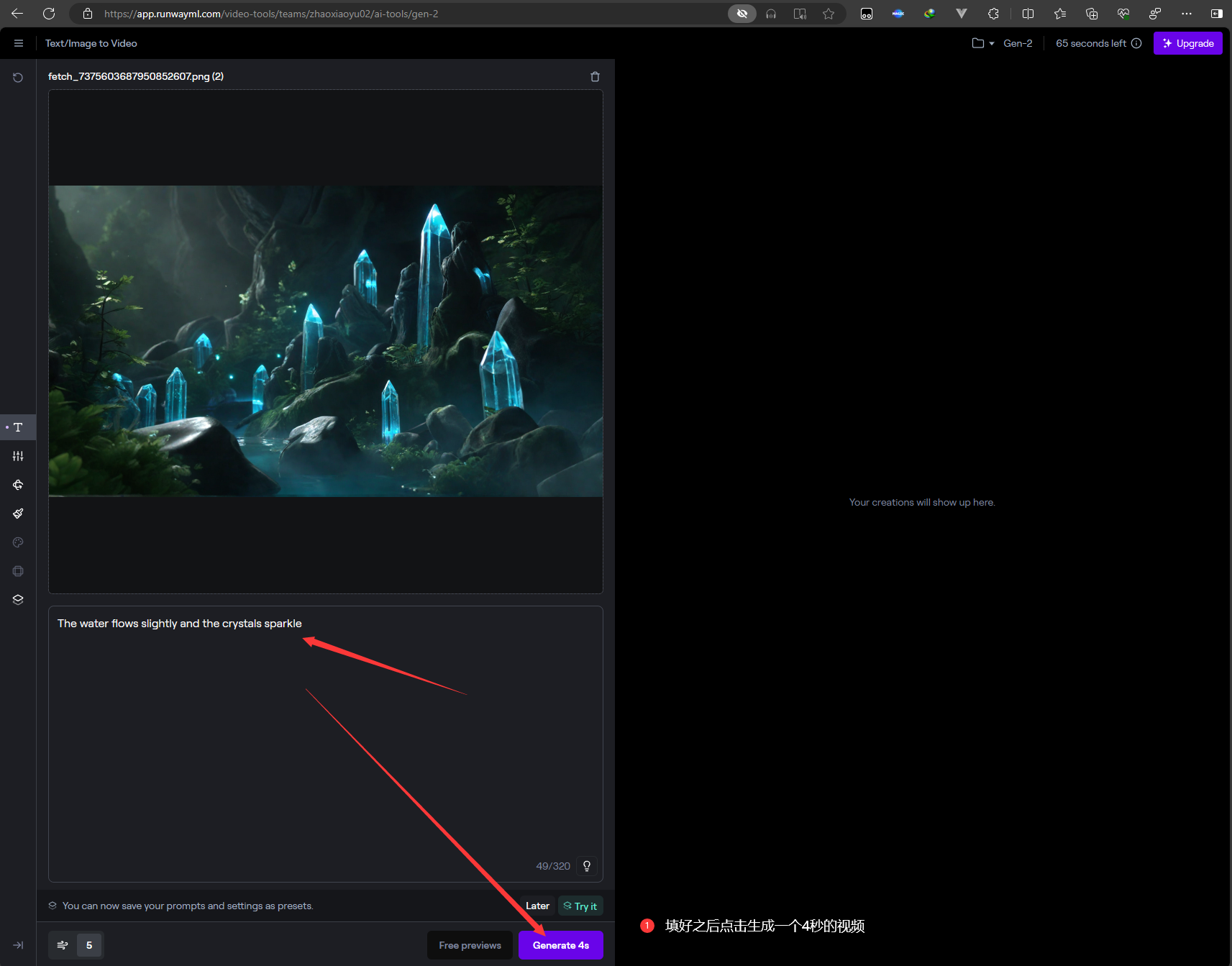Image resolution: width=1232 pixels, height=966 pixels.
Task: Click the lightbulb prompt suggestion icon
Action: point(587,866)
